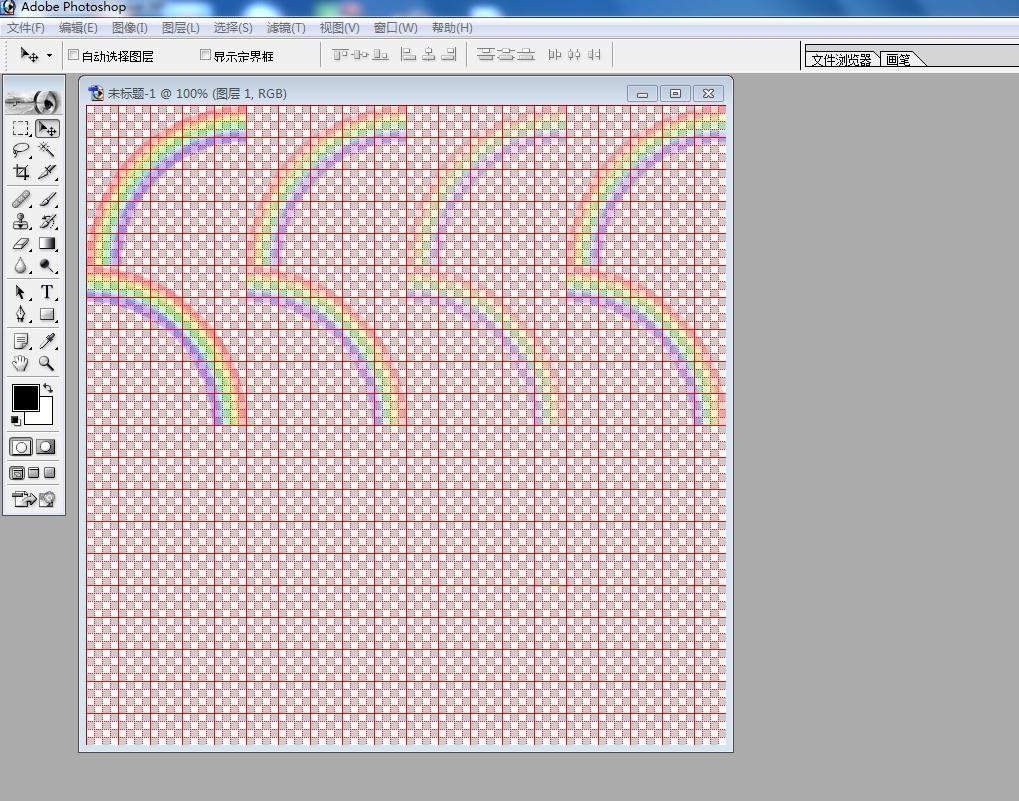Switch to Standard editing mode
The width and height of the screenshot is (1019, 801).
tap(21, 447)
